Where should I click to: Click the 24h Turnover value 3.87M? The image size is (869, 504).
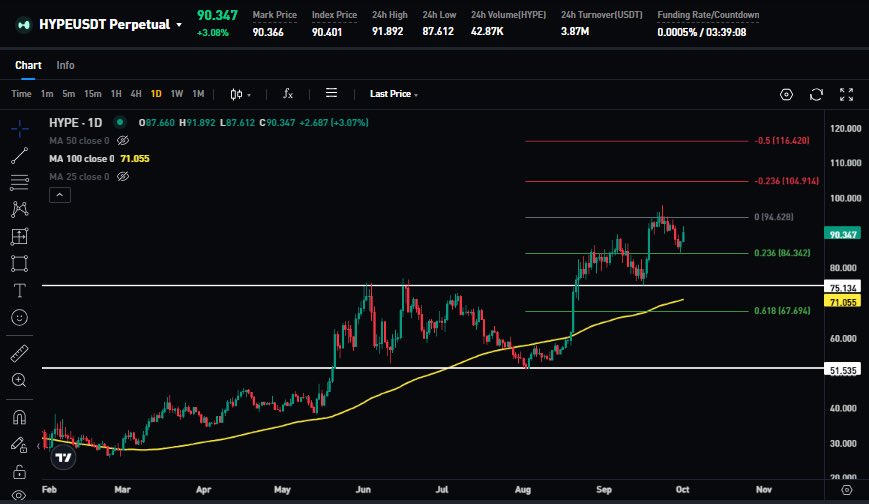point(575,32)
